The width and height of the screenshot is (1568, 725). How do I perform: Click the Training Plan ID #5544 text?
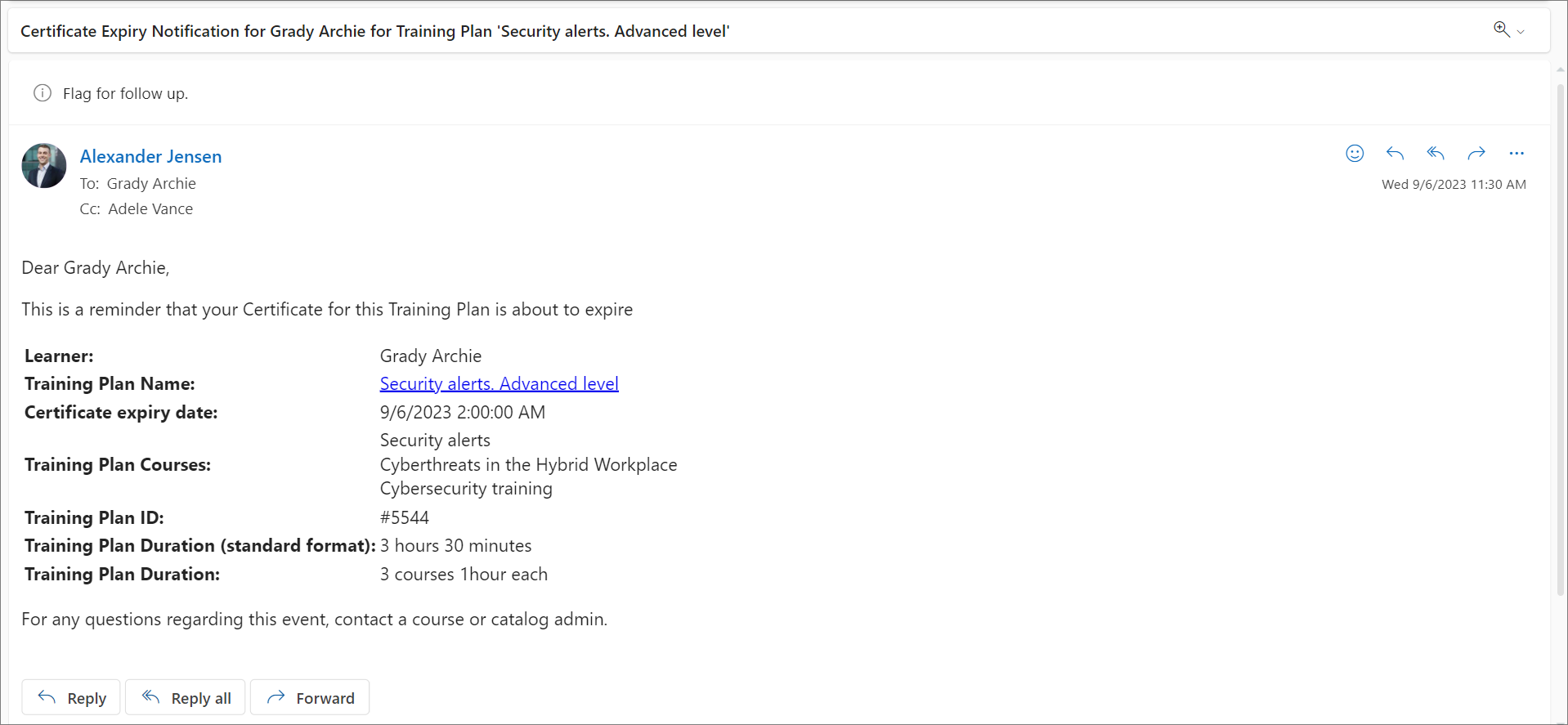[405, 517]
